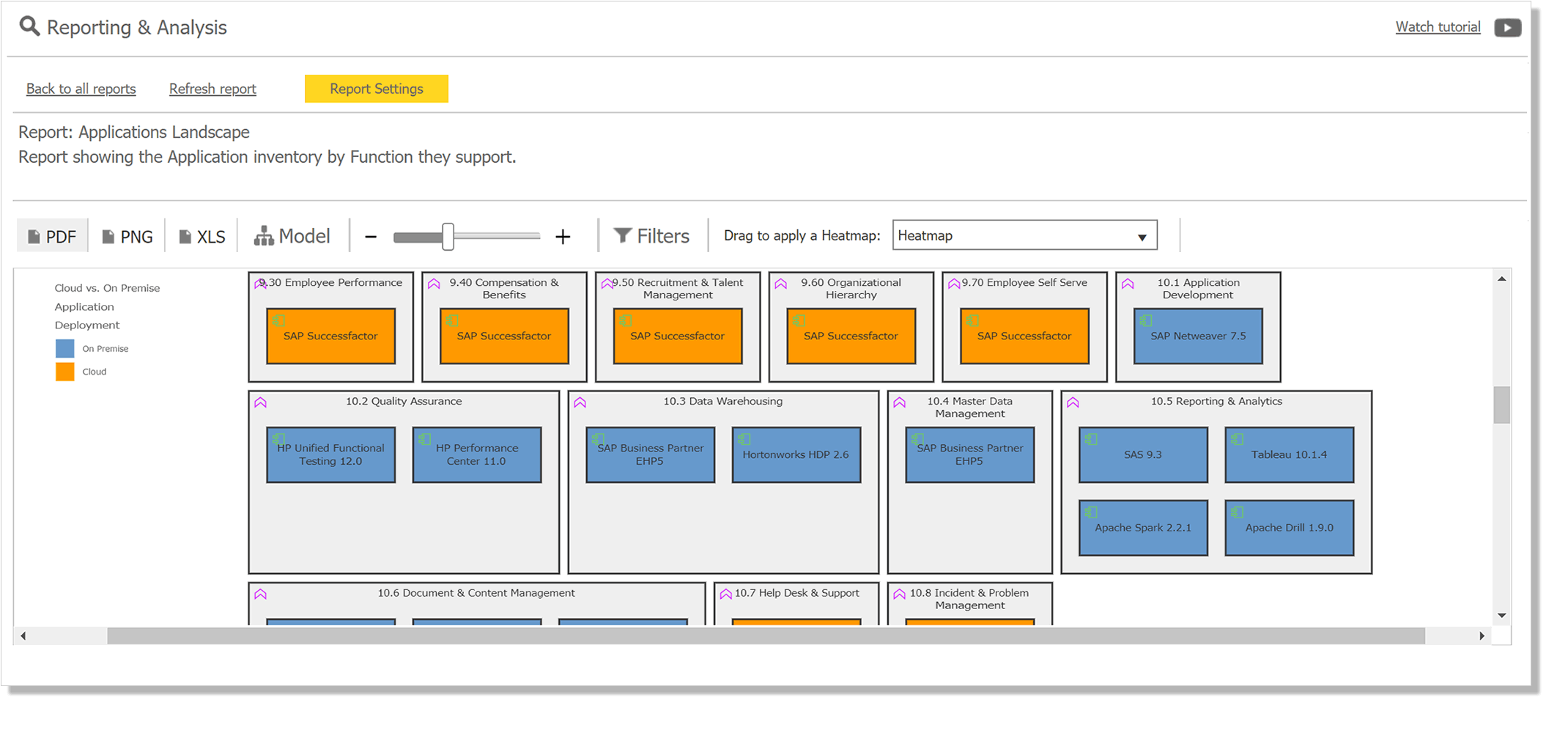
Task: Click Refresh report link
Action: coord(212,89)
